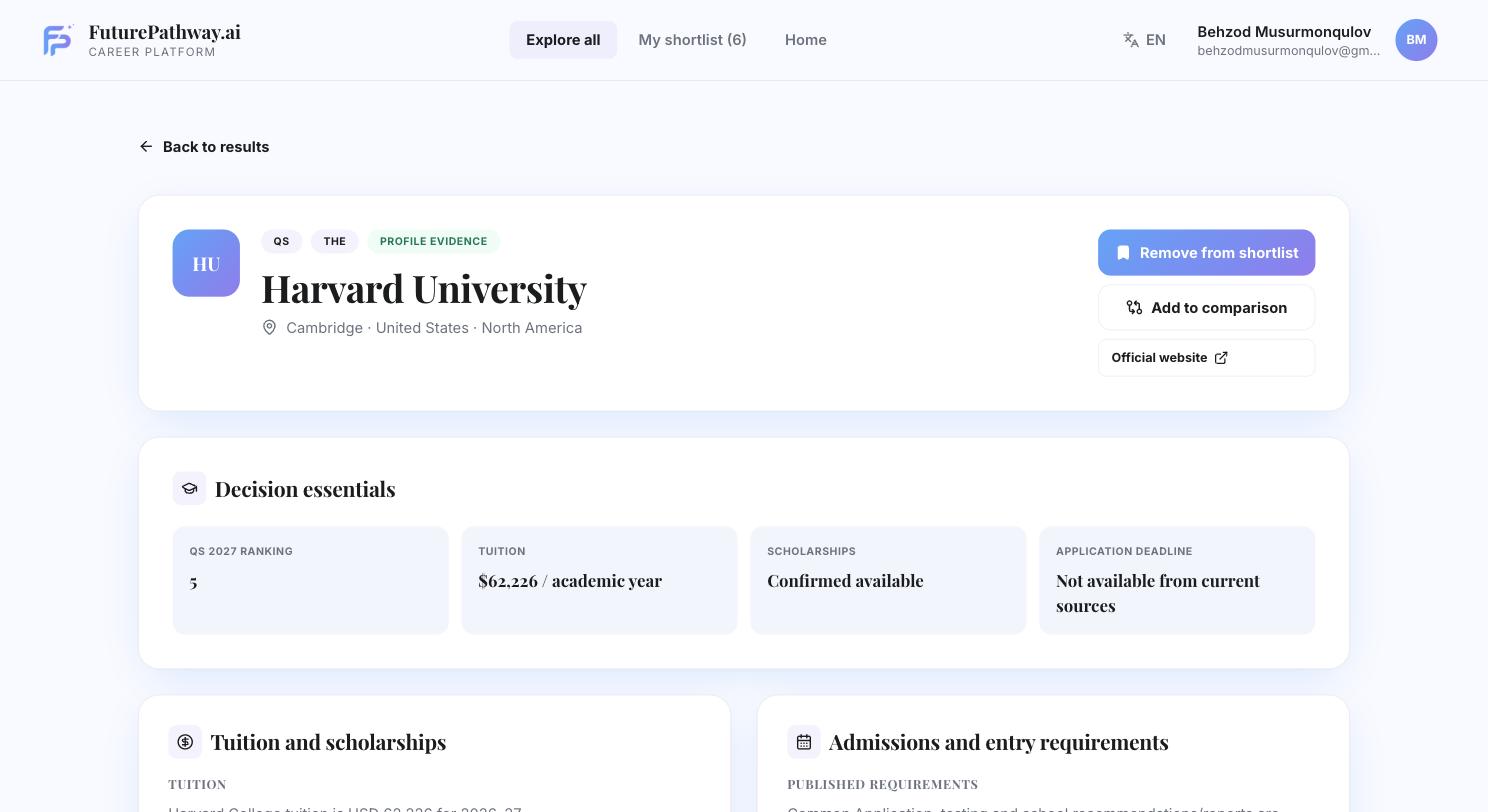Remove Harvard from shortlist
The image size is (1488, 812).
(1206, 253)
